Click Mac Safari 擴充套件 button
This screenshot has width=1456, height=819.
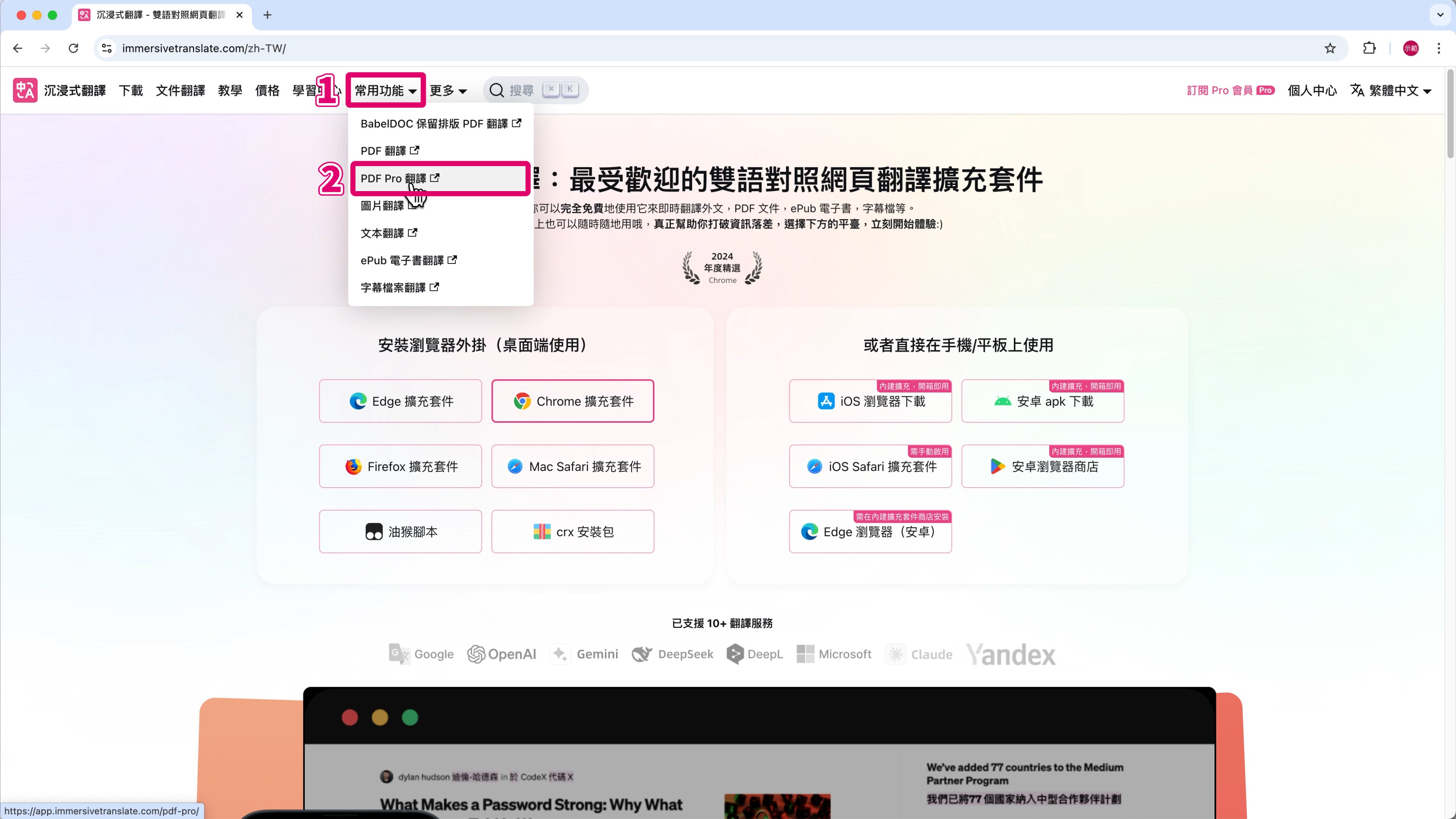[573, 467]
